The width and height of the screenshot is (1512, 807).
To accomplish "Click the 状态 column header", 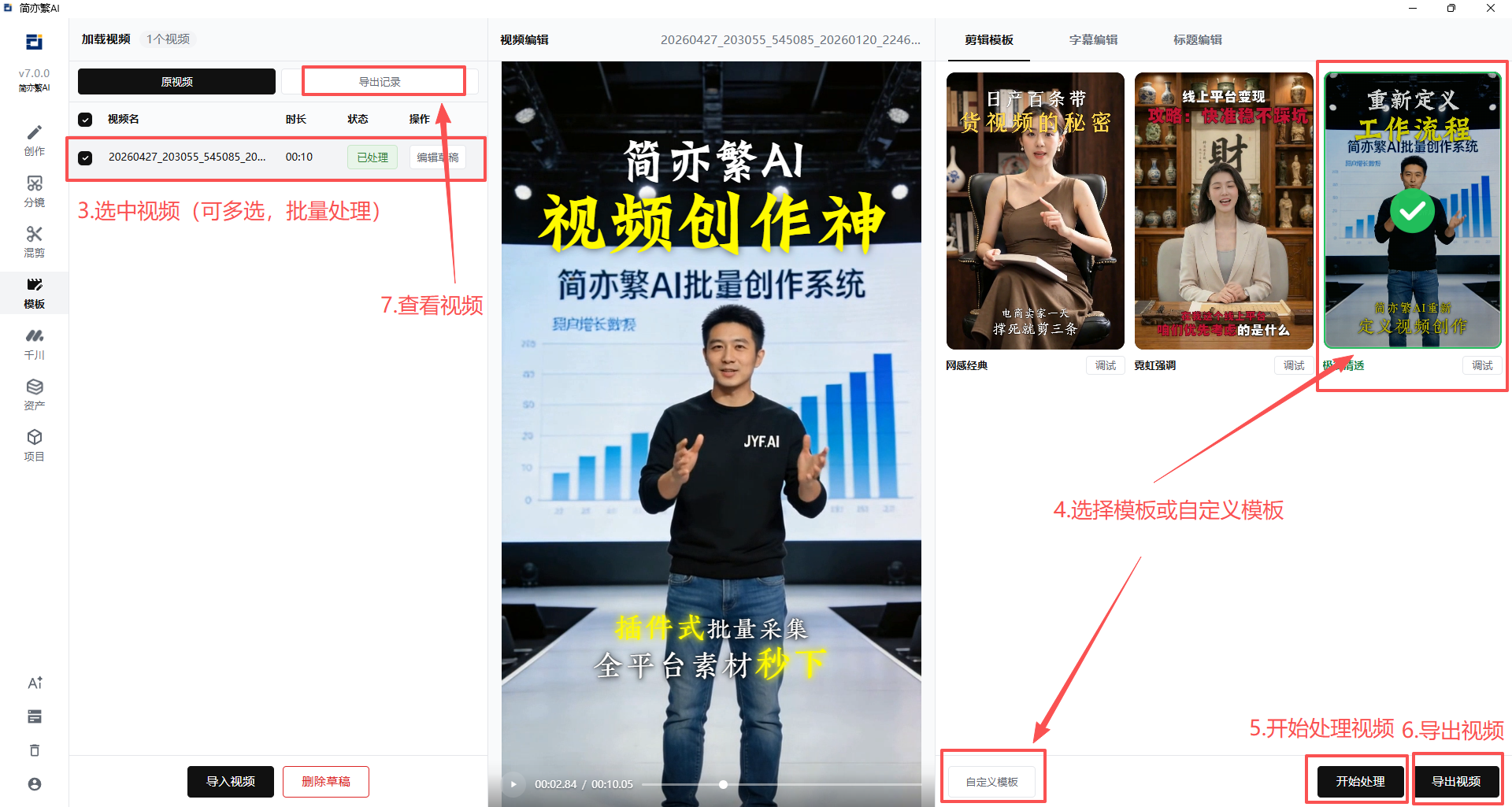I will 358,119.
